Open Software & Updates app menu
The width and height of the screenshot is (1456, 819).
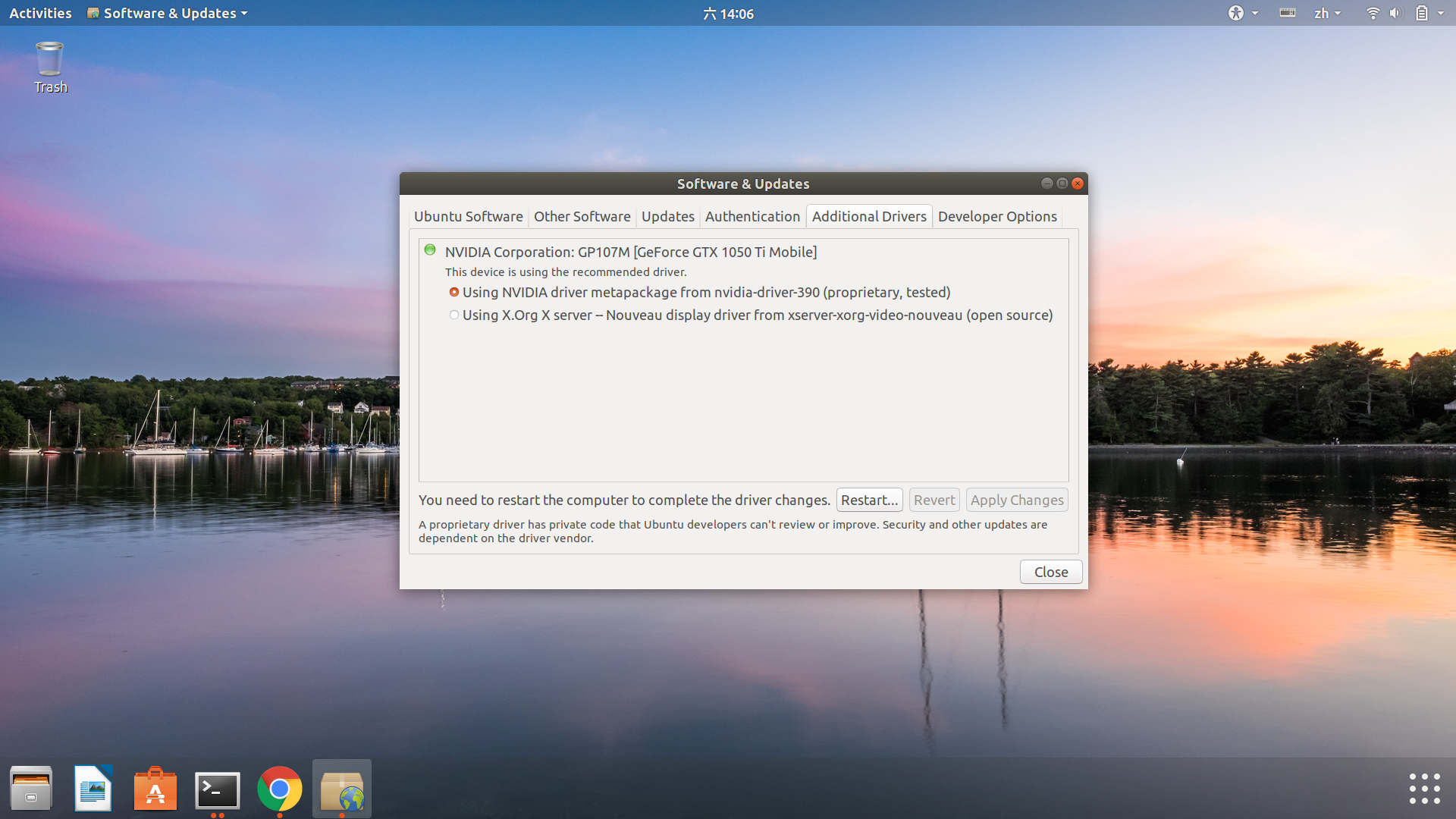pos(168,13)
